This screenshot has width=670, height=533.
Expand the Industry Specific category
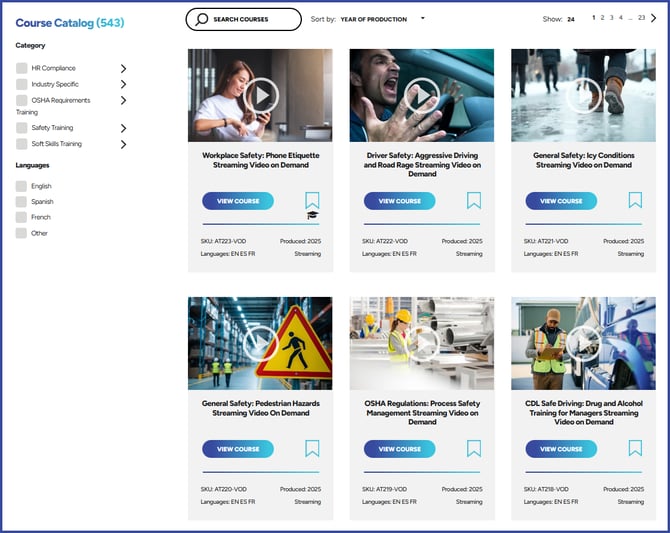pos(123,84)
